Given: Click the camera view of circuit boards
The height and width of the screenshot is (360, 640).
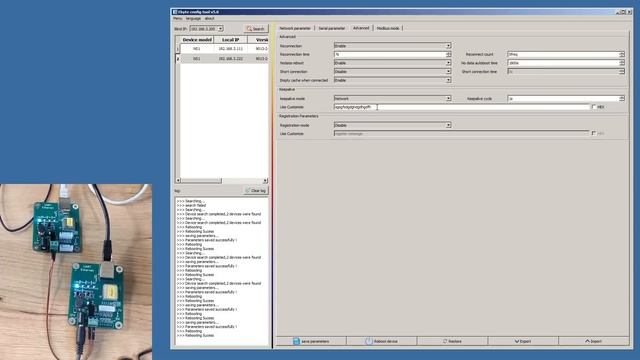Looking at the screenshot, I should (x=76, y=272).
